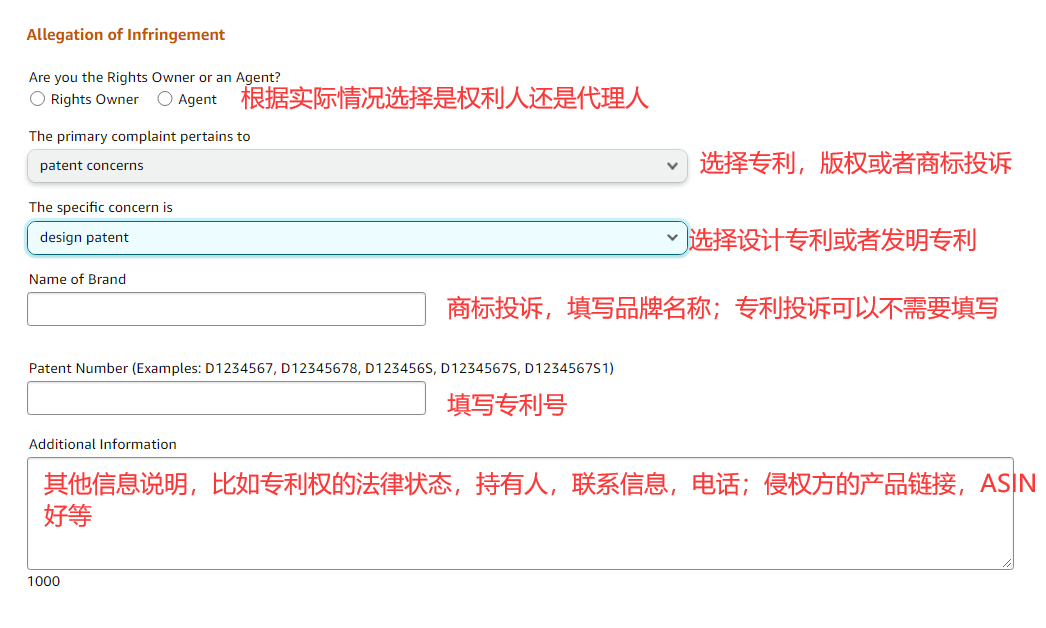Click the rights owner question label

click(154, 77)
